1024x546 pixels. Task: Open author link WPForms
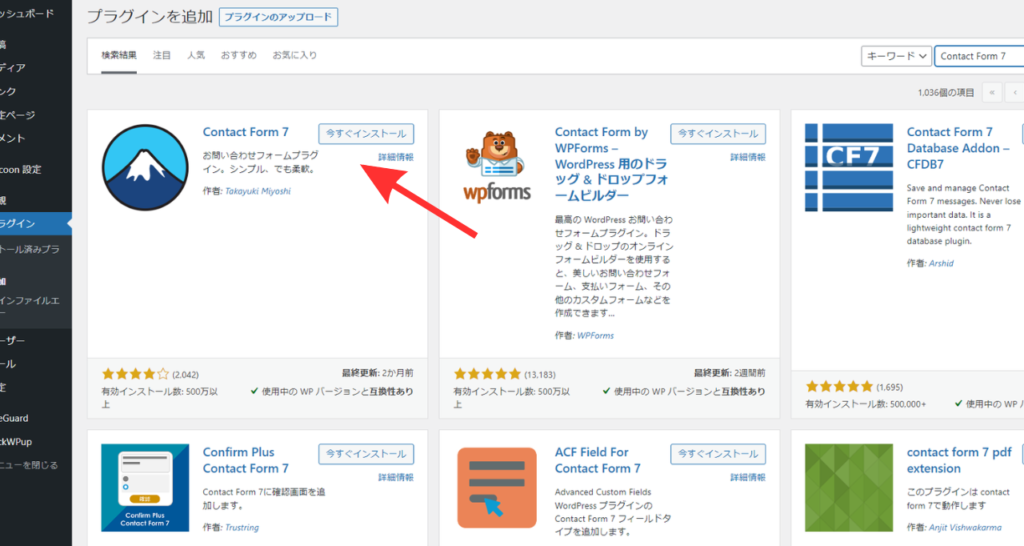pos(596,336)
